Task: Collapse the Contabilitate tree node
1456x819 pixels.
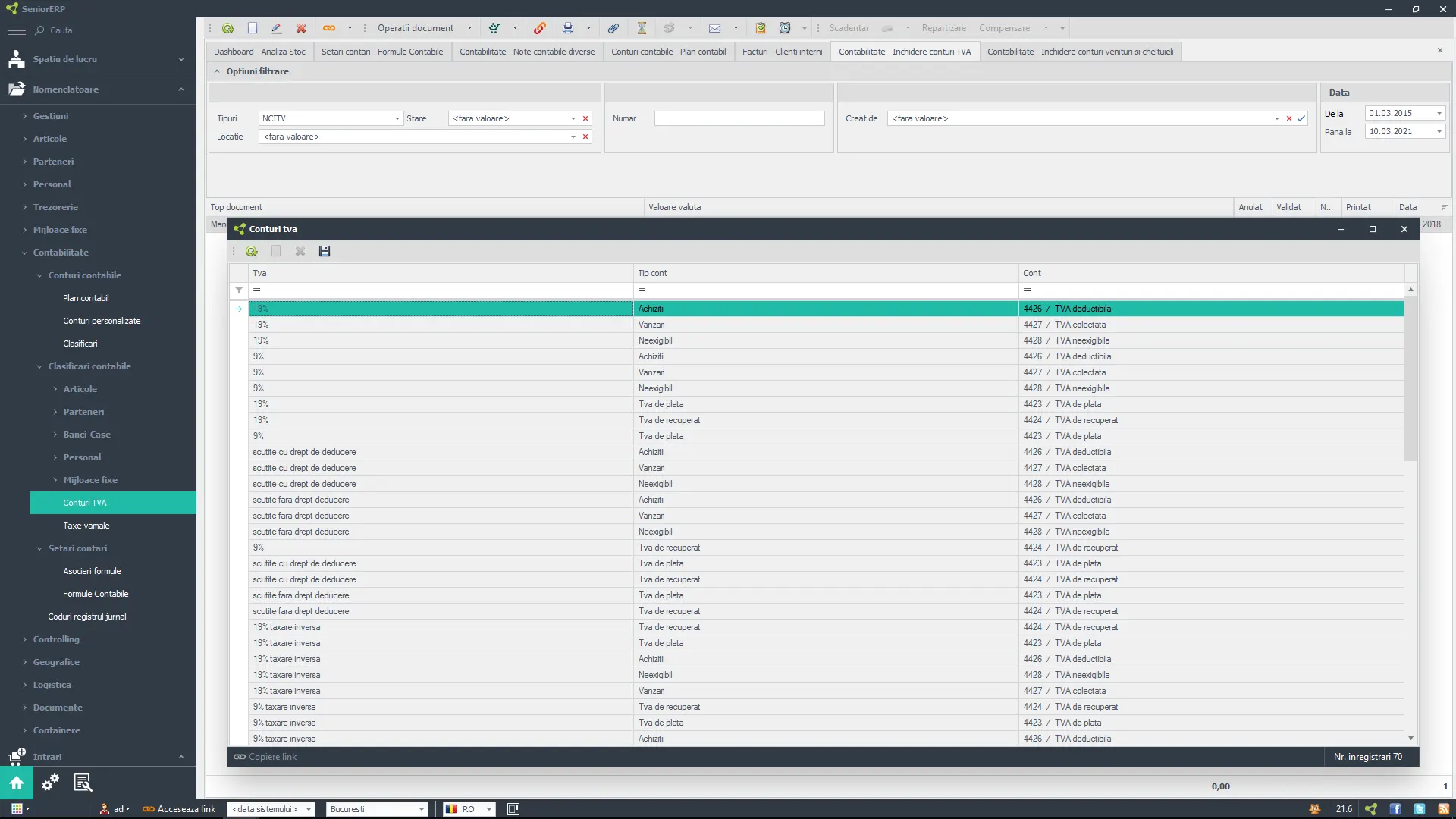Action: 25,253
